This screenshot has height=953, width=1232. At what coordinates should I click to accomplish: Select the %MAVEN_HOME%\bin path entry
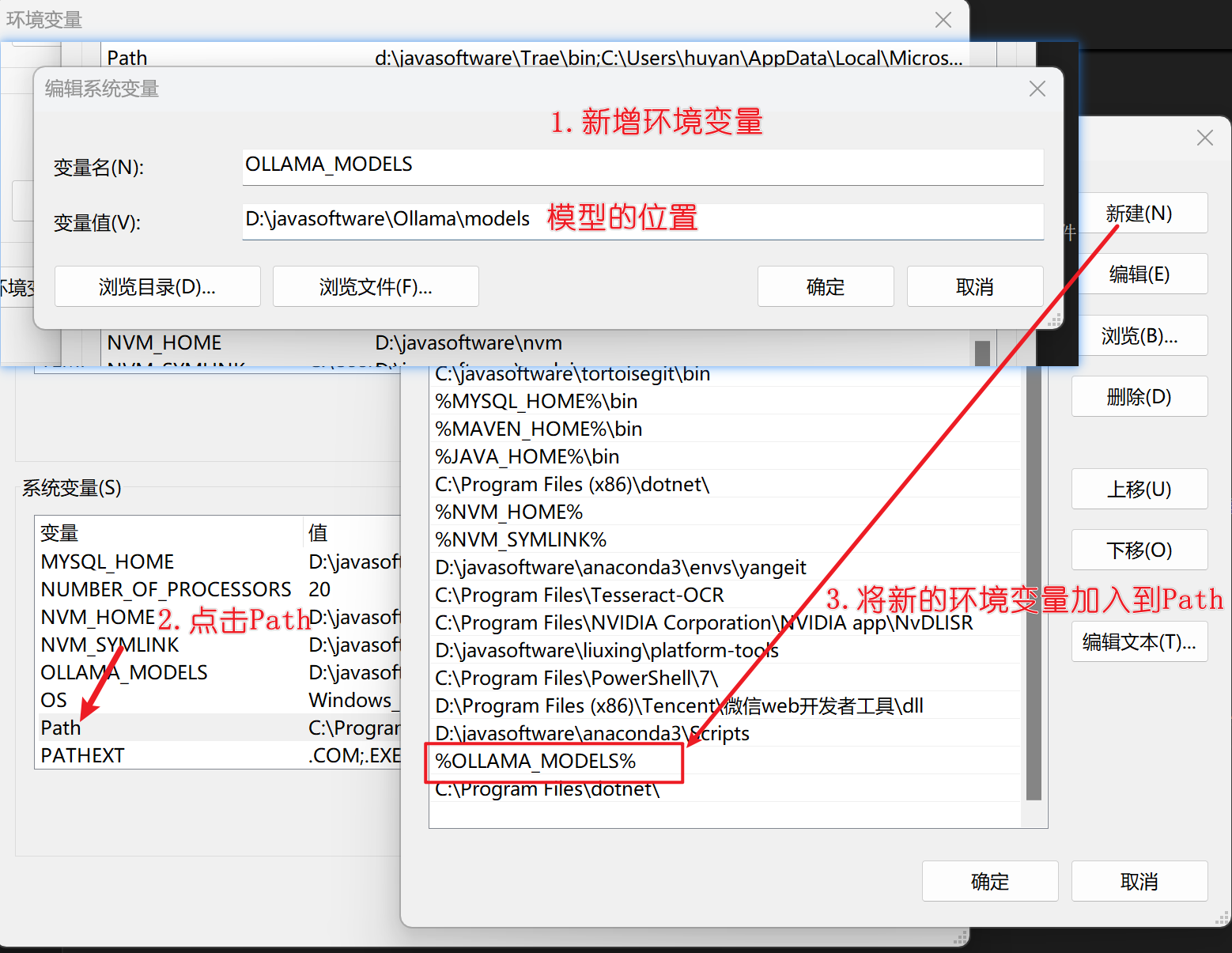(x=725, y=429)
